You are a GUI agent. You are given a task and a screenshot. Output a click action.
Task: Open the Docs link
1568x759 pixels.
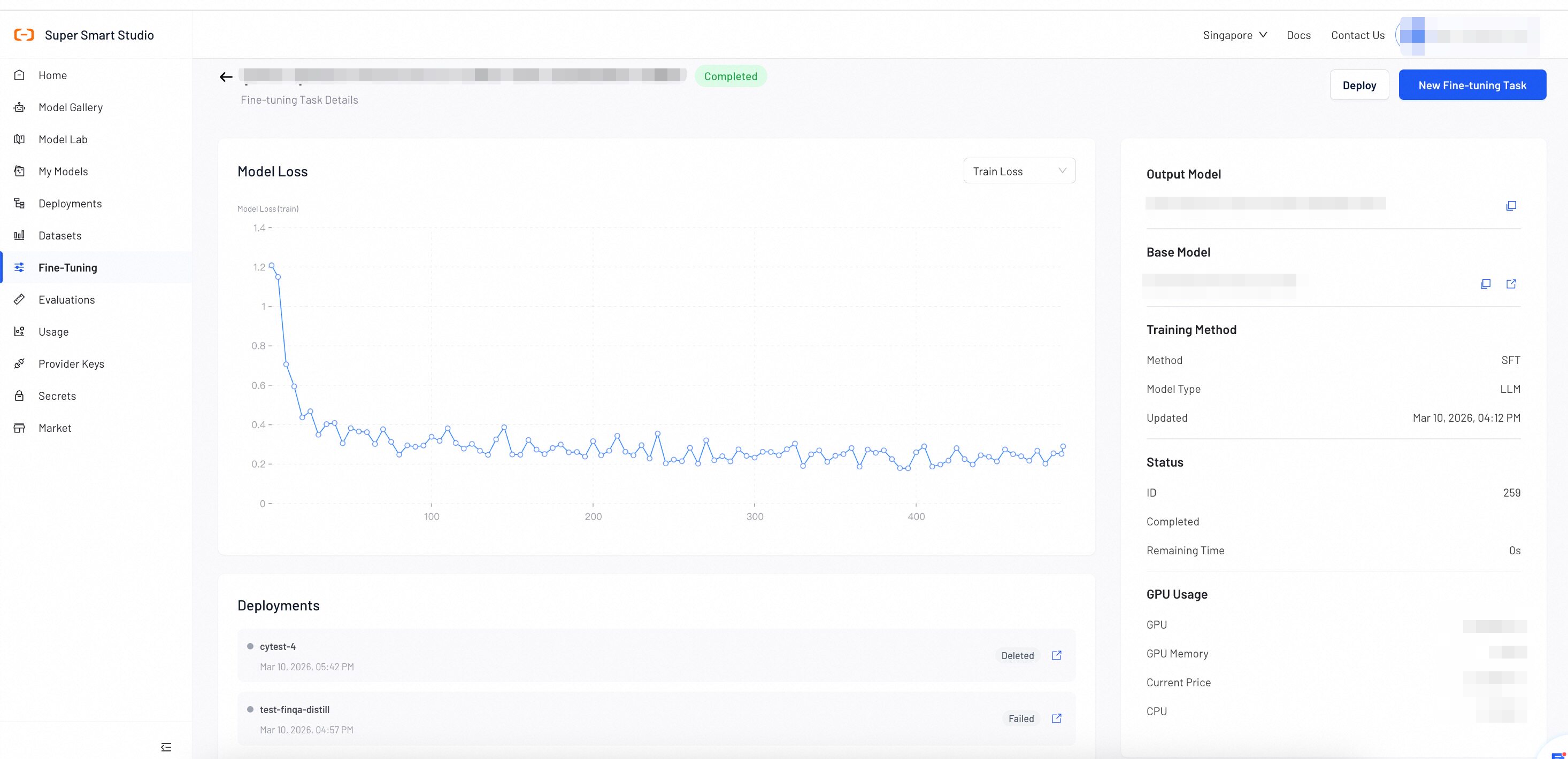(x=1298, y=35)
